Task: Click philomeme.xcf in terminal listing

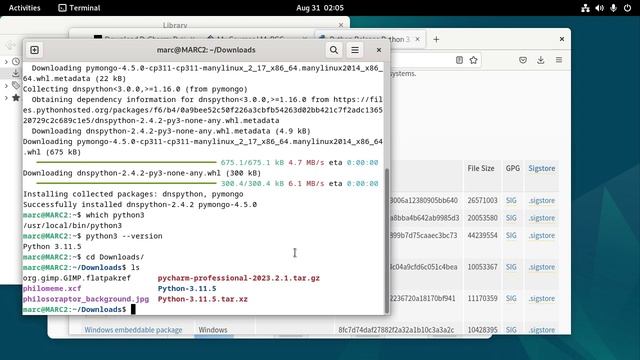Action: 52,289
